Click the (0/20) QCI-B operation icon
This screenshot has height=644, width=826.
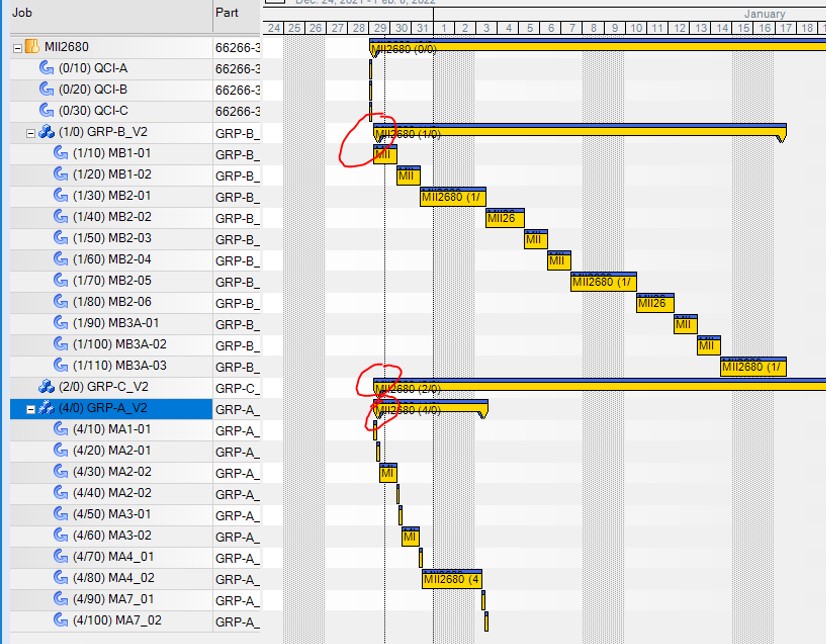pyautogui.click(x=46, y=89)
